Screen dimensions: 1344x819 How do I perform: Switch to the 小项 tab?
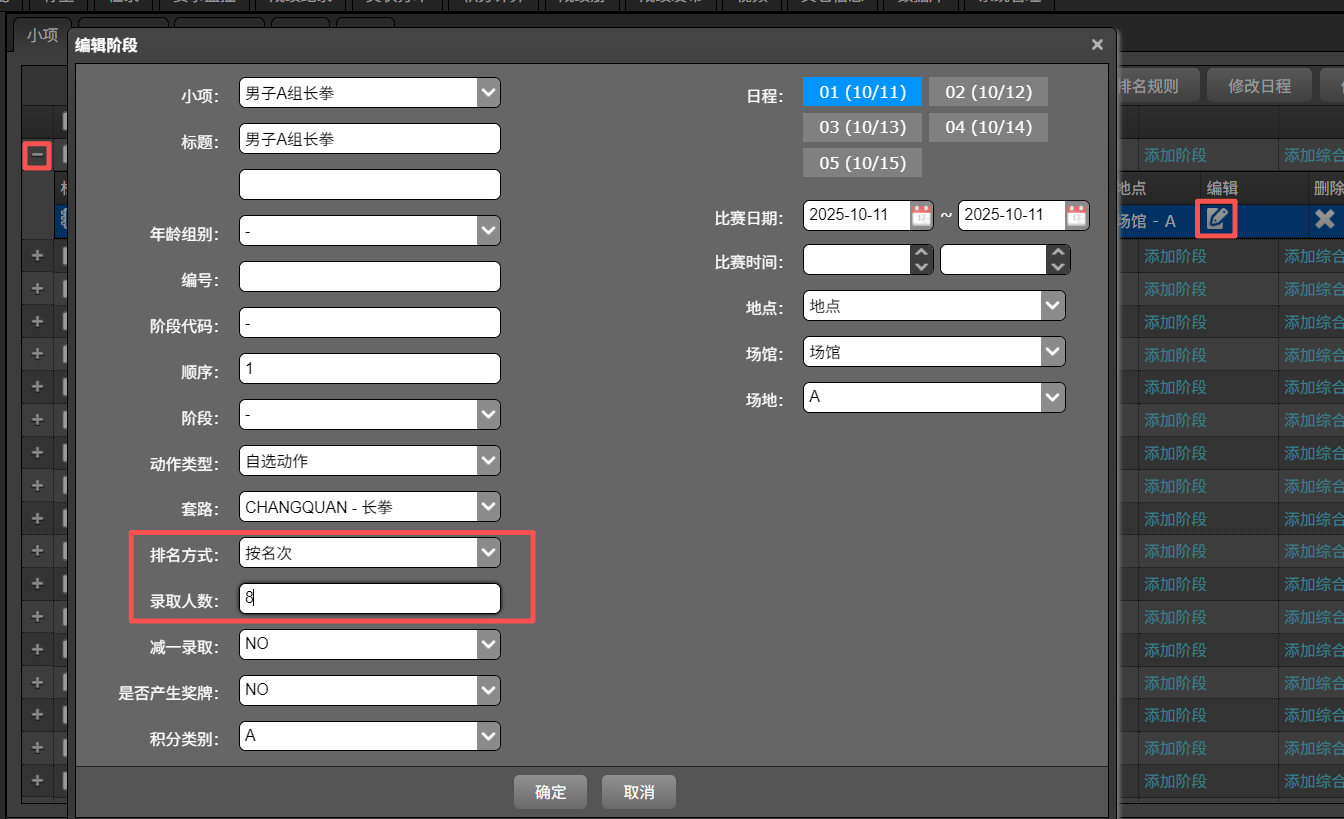click(x=43, y=35)
